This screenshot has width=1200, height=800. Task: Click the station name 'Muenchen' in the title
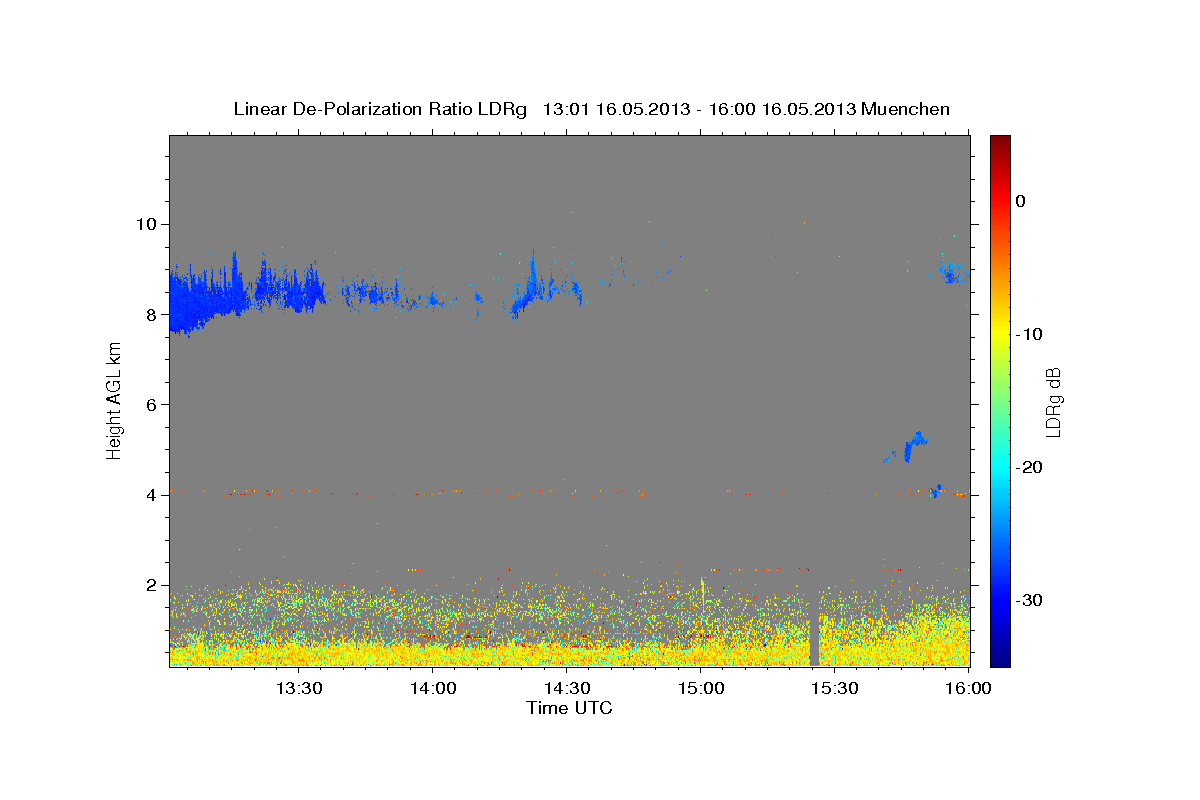[906, 109]
